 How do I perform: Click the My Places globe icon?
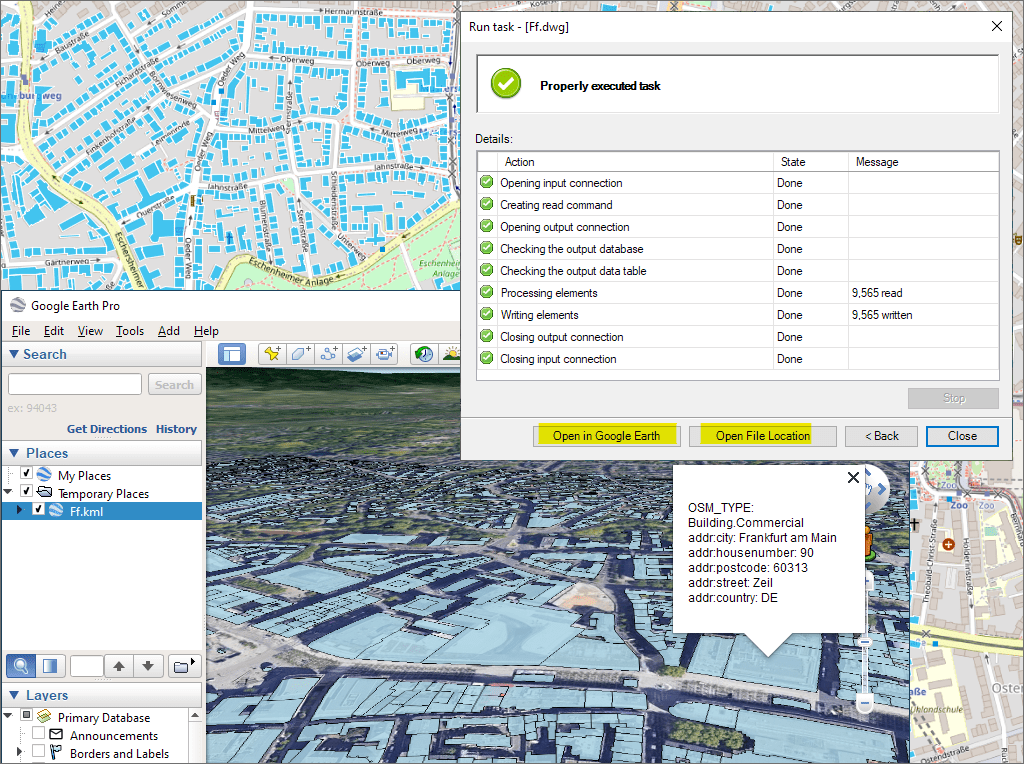coord(44,474)
